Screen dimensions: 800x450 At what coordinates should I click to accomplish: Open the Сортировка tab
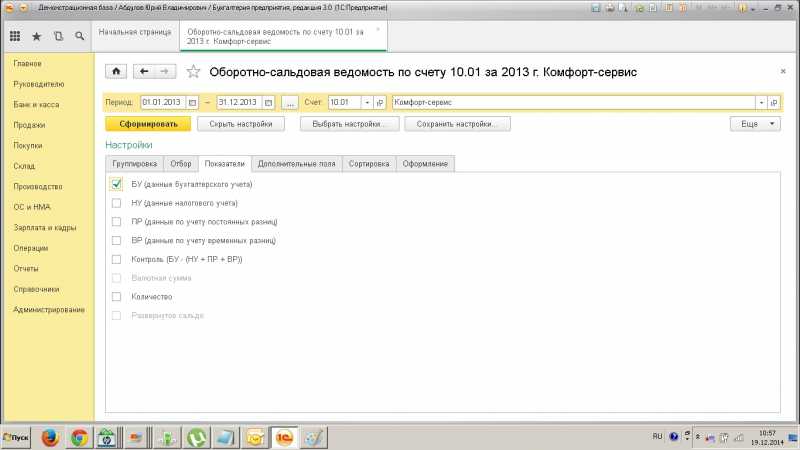[369, 164]
